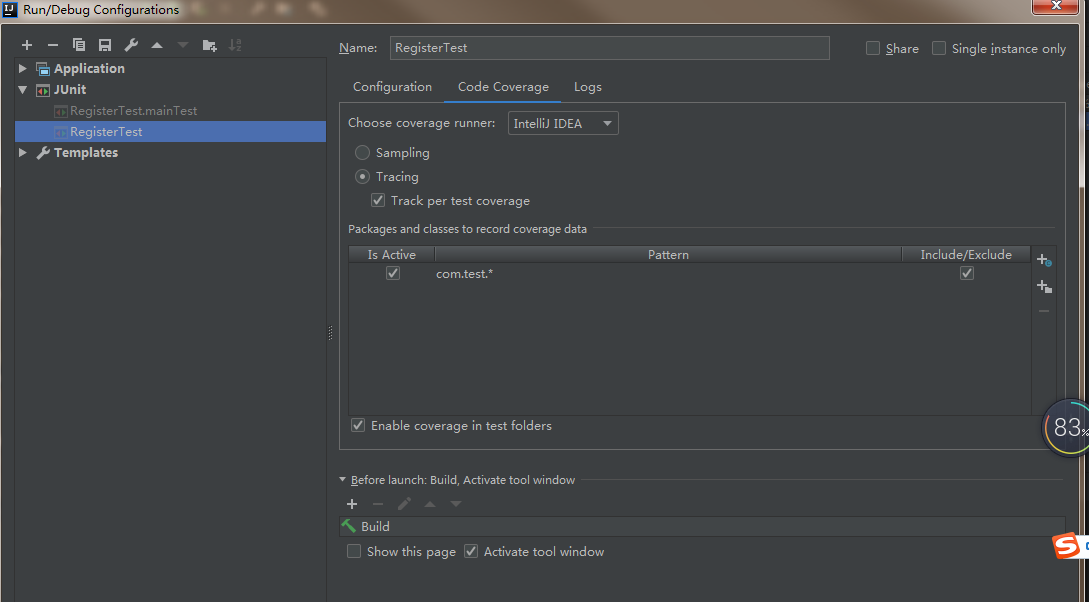Create a new configuration folder
The height and width of the screenshot is (602, 1089).
click(209, 45)
